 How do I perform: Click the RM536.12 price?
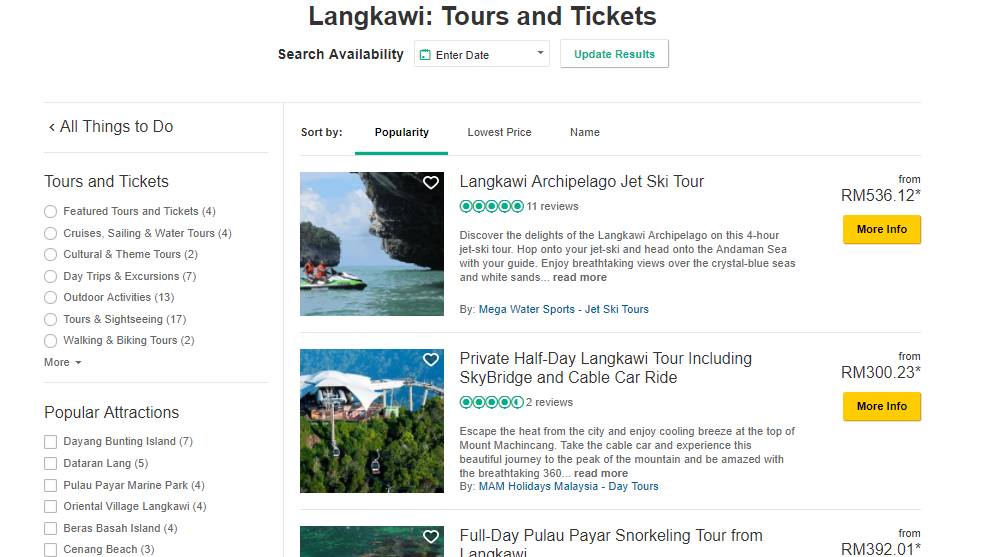(x=881, y=196)
